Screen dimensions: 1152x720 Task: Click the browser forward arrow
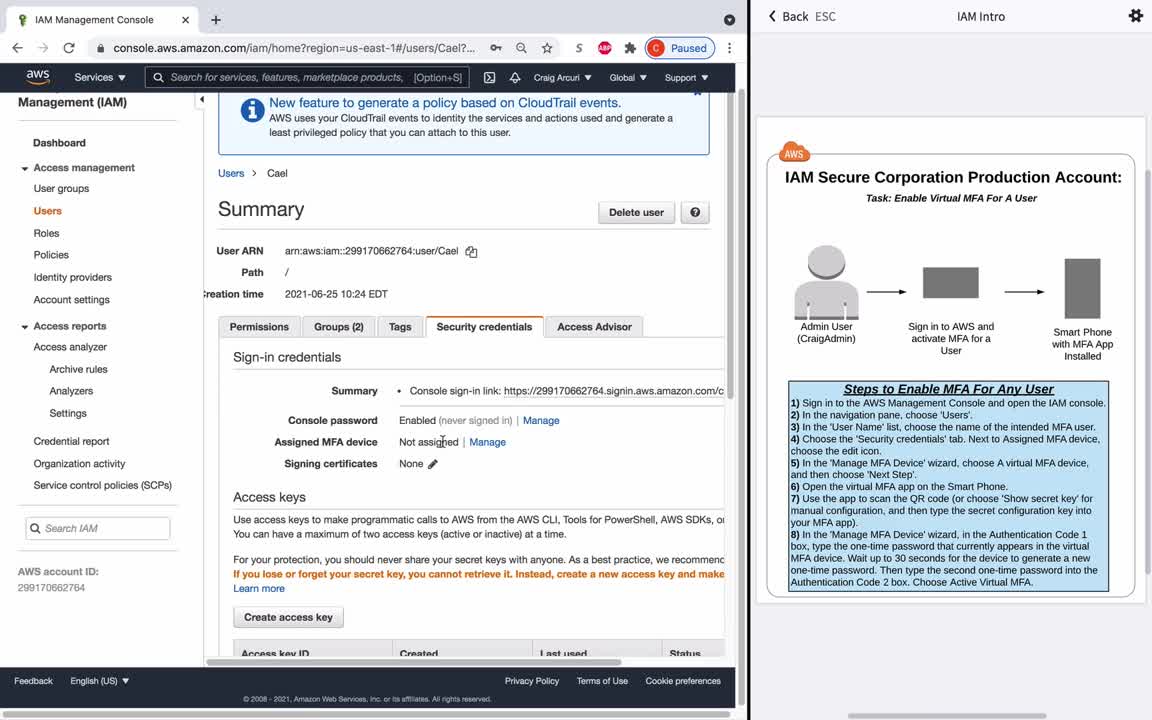tap(43, 48)
